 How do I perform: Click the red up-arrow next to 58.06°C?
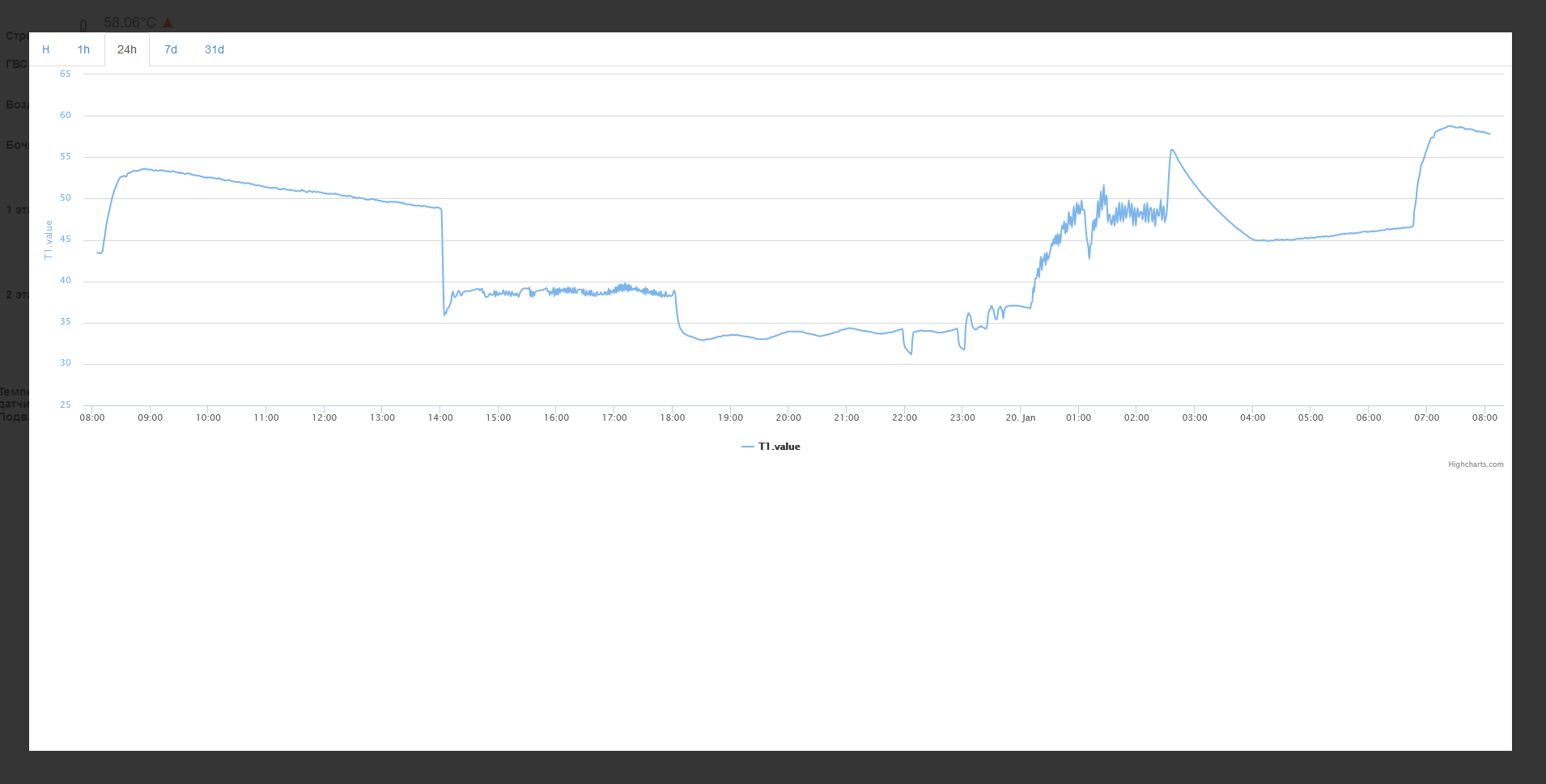pos(168,23)
